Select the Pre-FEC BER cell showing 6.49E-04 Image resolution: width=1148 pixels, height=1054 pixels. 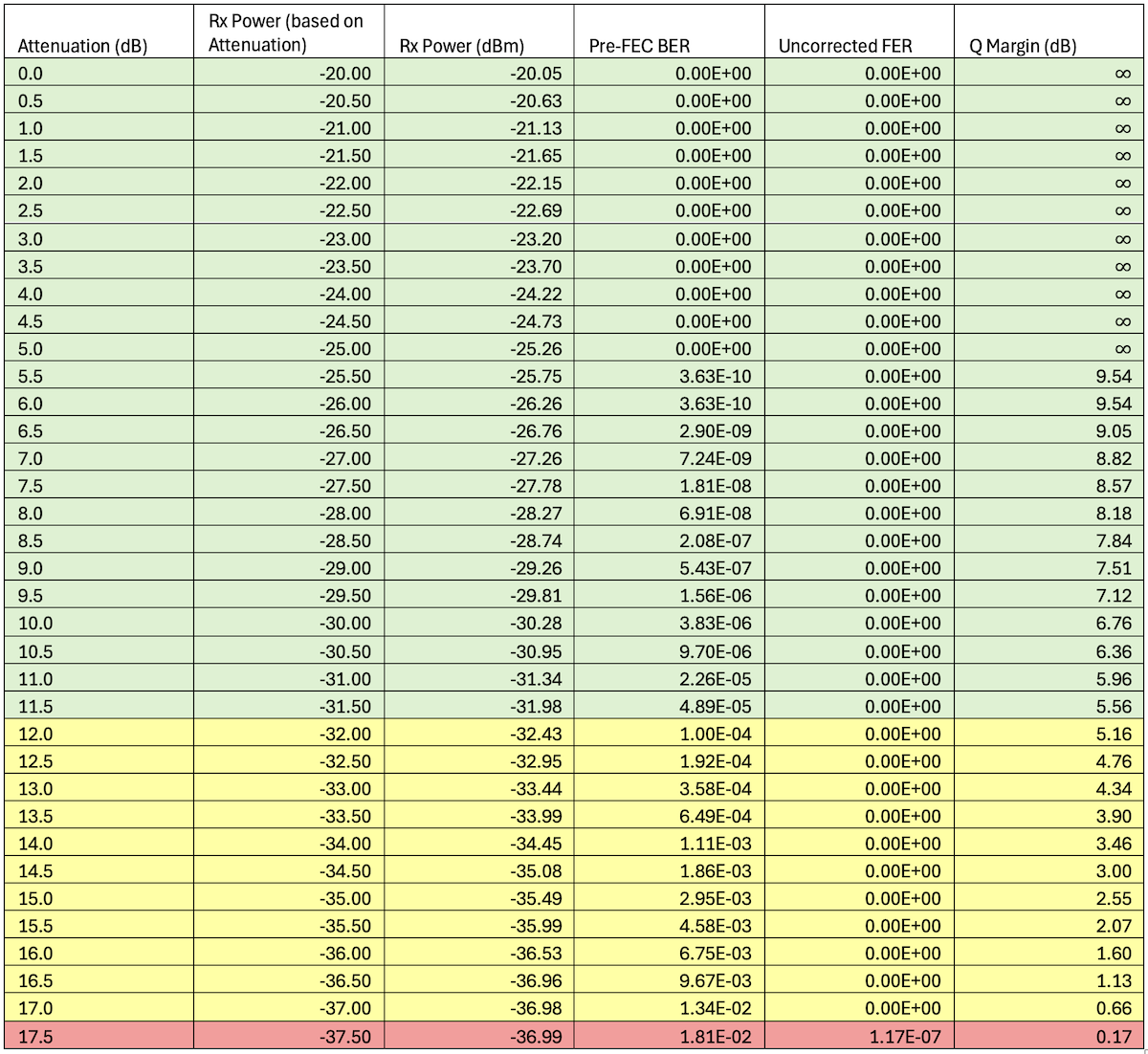[x=670, y=816]
